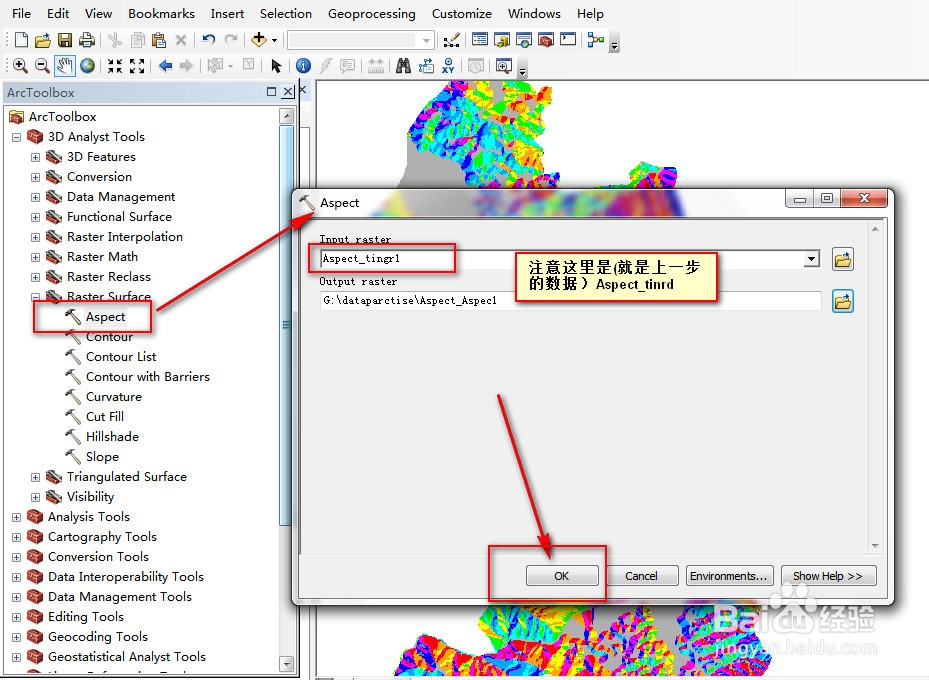Select the Curvature tool
This screenshot has width=929, height=680.
click(x=114, y=397)
